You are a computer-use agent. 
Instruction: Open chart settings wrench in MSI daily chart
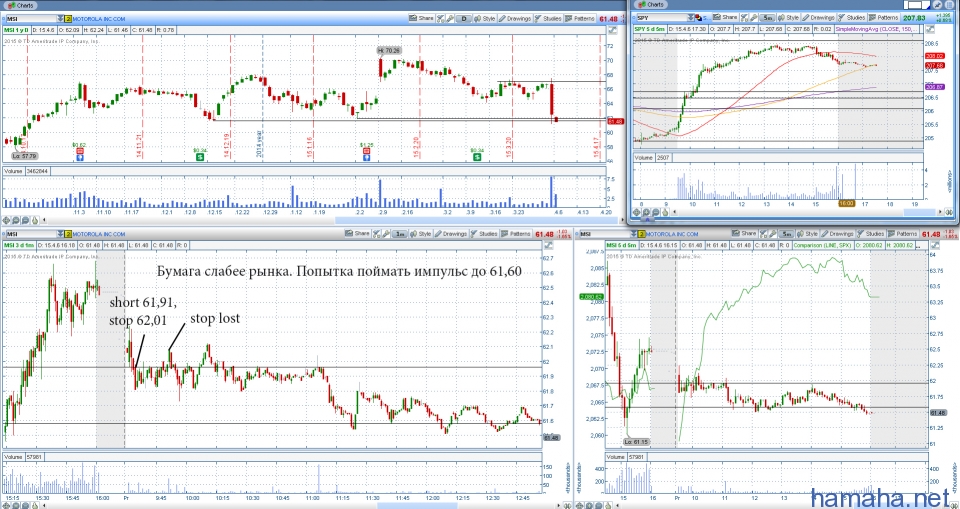(x=450, y=18)
